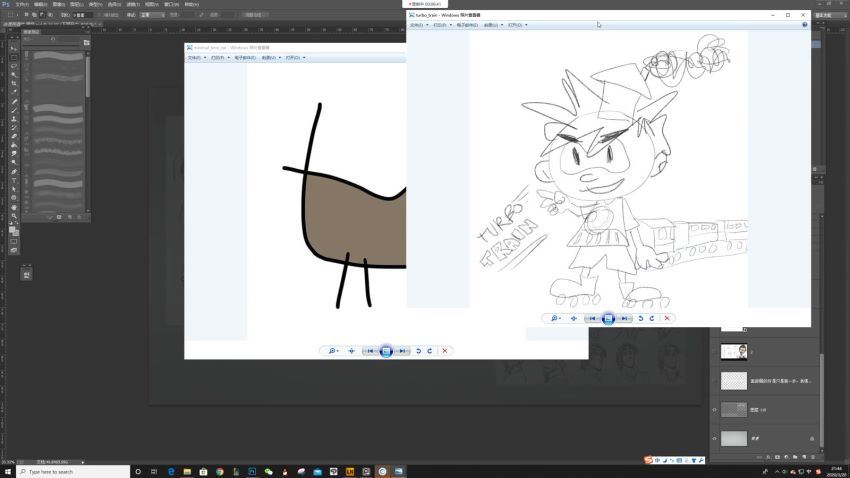850x478 pixels.
Task: Select the Hand tool
Action: click(14, 207)
